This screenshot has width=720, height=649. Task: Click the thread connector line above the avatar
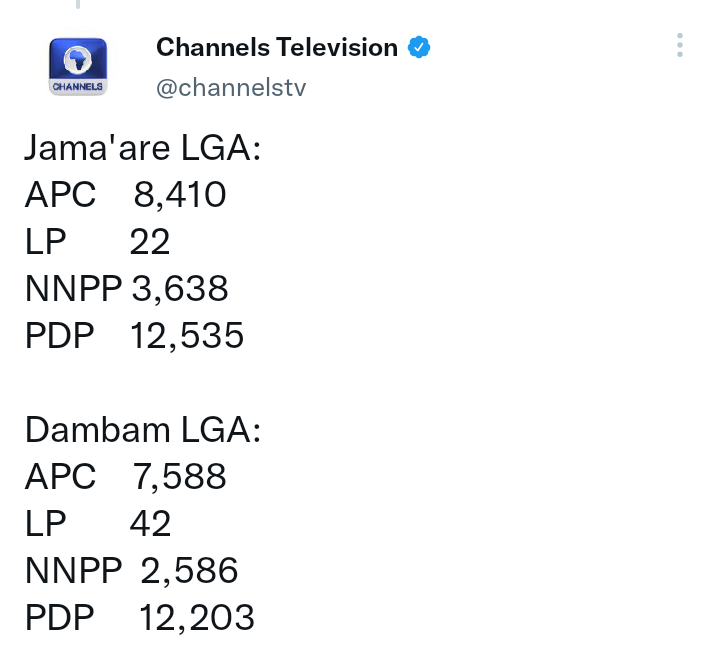pyautogui.click(x=78, y=4)
